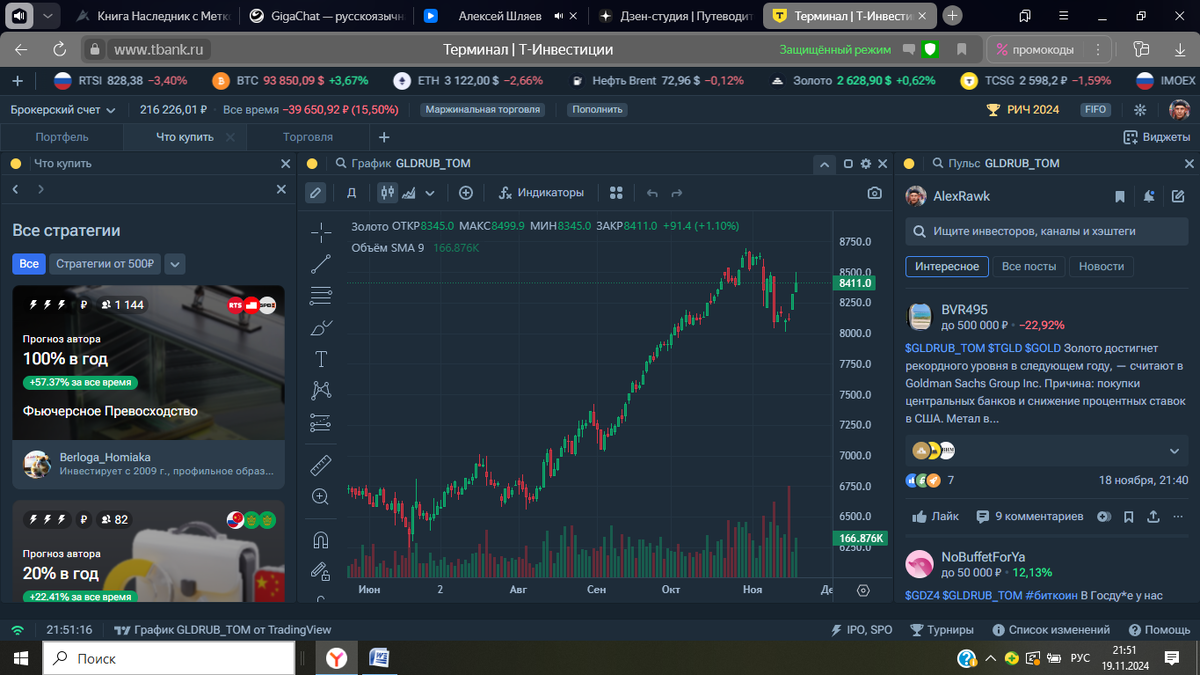1200x675 pixels.
Task: Expand more strategy filters chevron
Action: point(175,264)
